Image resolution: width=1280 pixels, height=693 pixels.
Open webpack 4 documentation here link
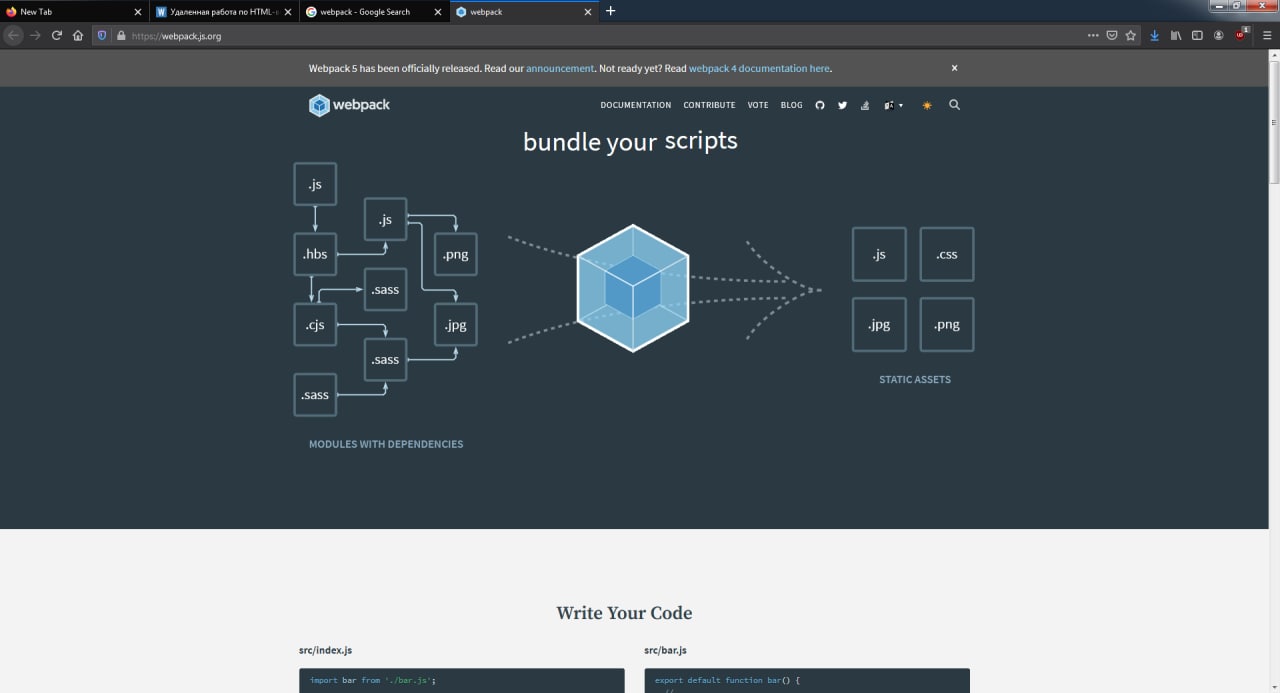coord(759,68)
